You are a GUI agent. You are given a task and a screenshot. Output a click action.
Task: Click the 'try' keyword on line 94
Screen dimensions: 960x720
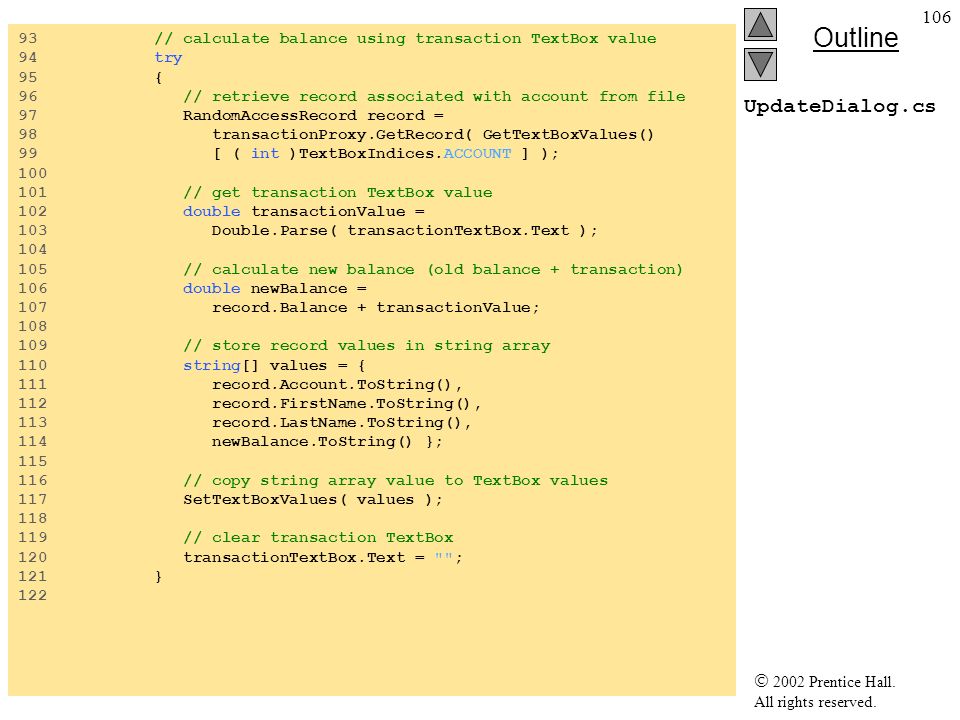[x=168, y=58]
